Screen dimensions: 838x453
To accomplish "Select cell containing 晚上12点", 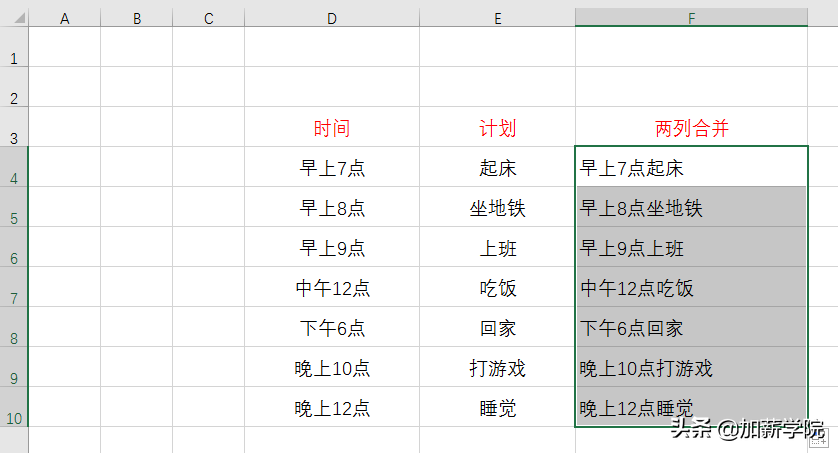I will pos(332,407).
